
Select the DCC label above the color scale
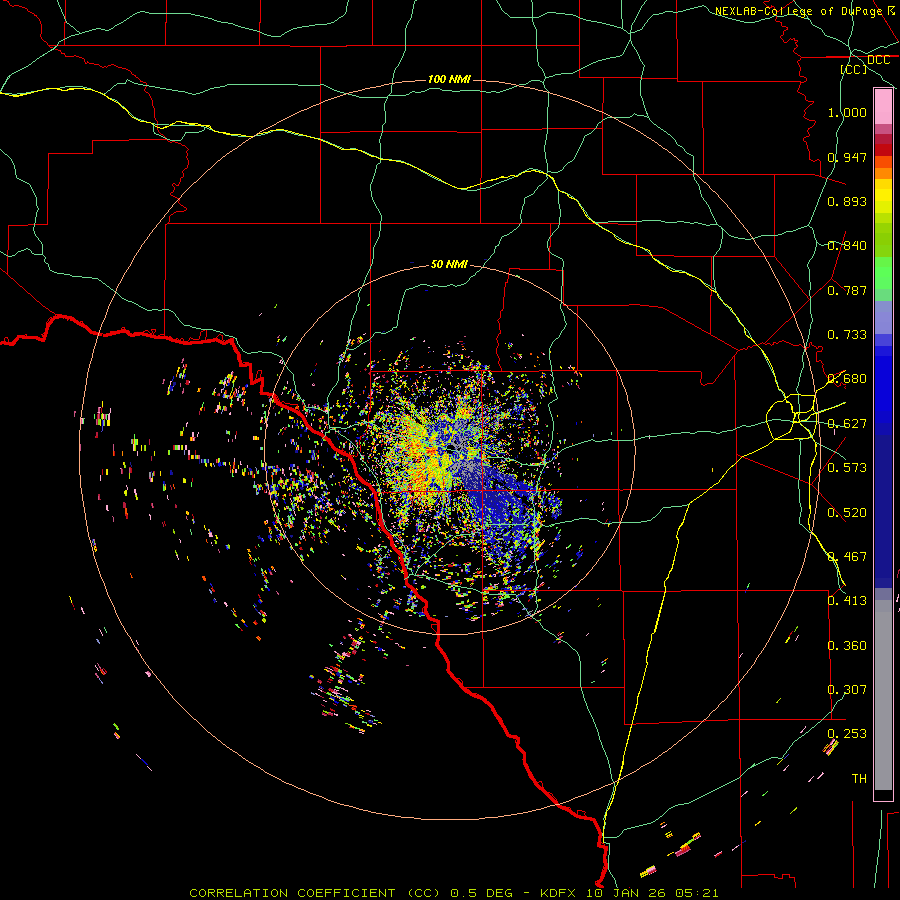878,60
